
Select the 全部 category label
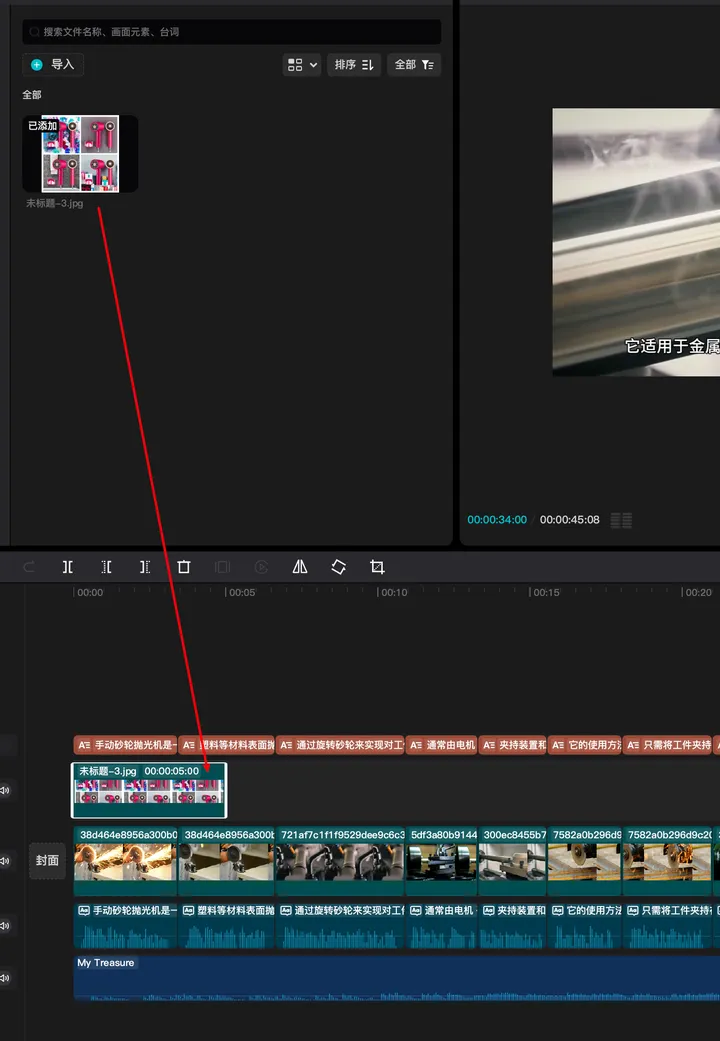(x=32, y=95)
